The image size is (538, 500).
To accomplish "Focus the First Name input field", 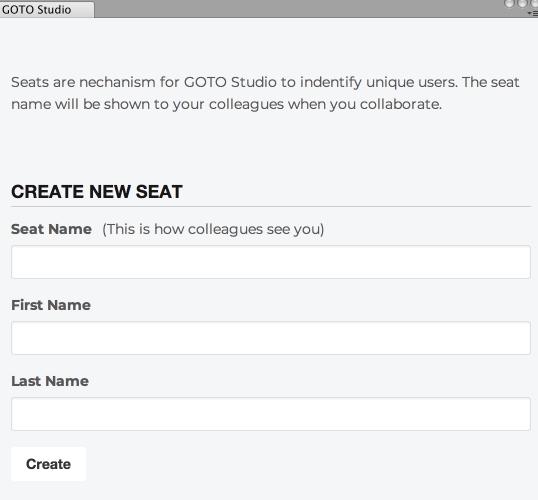I will coord(271,338).
